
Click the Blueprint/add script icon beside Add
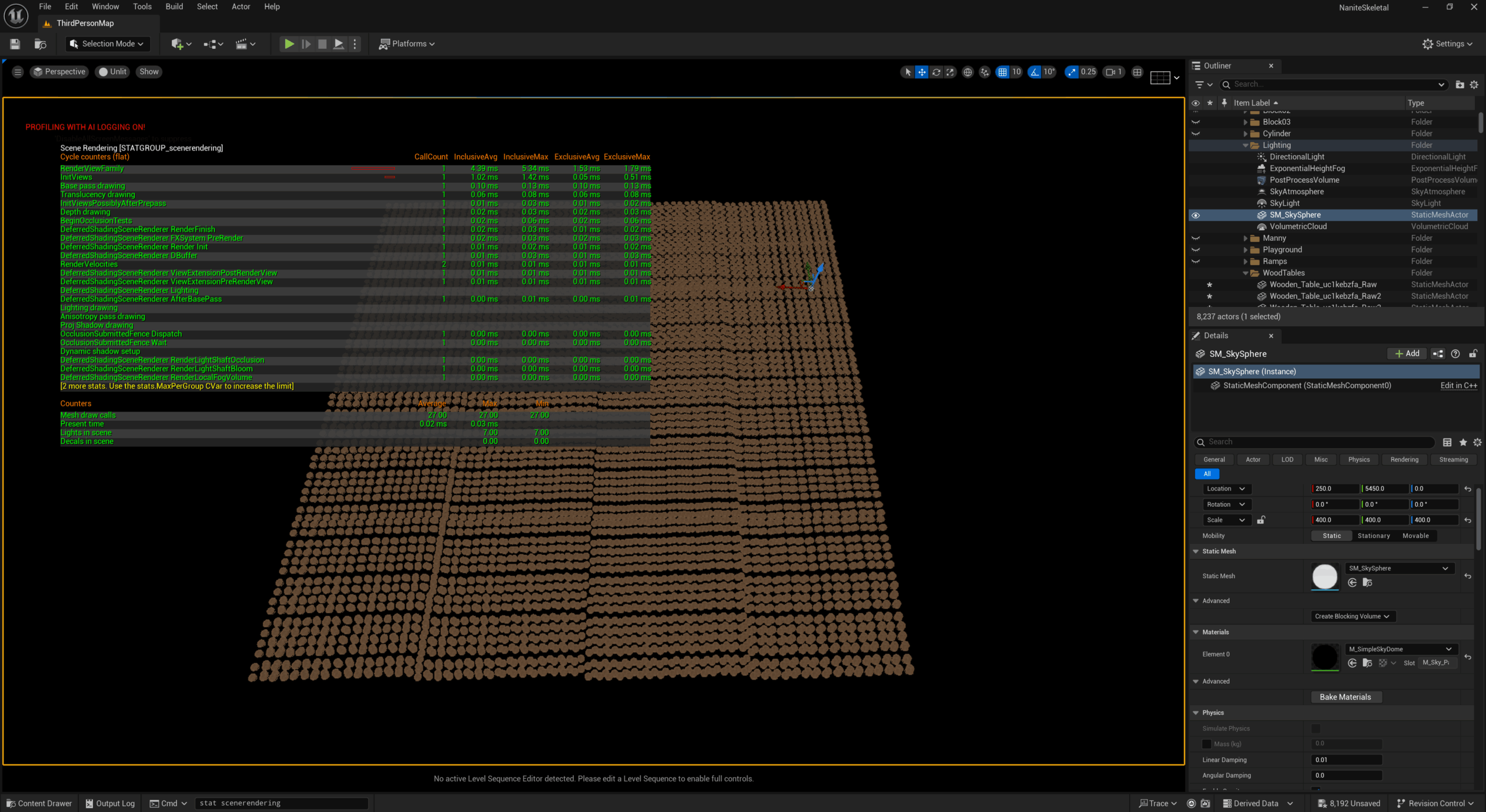tap(1438, 354)
